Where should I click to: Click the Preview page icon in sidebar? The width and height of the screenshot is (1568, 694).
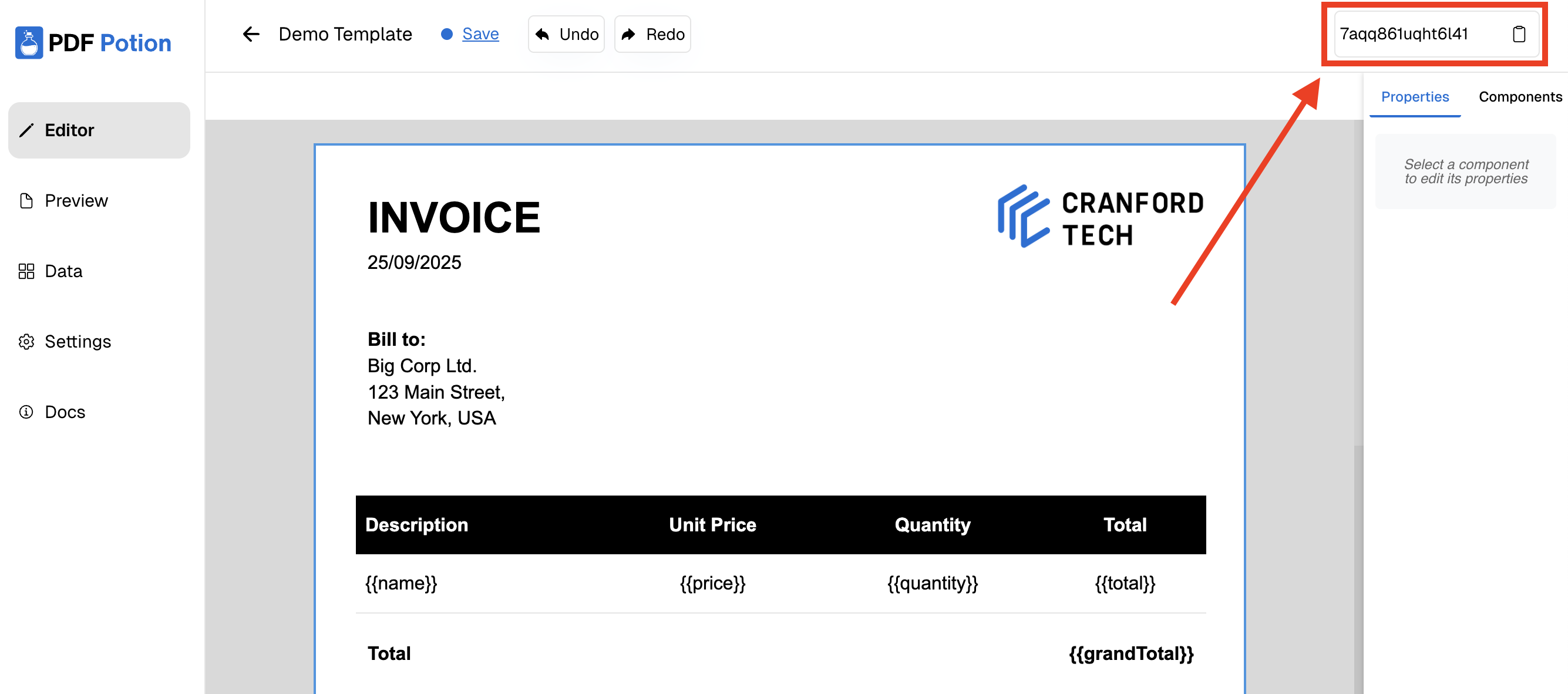click(x=26, y=201)
